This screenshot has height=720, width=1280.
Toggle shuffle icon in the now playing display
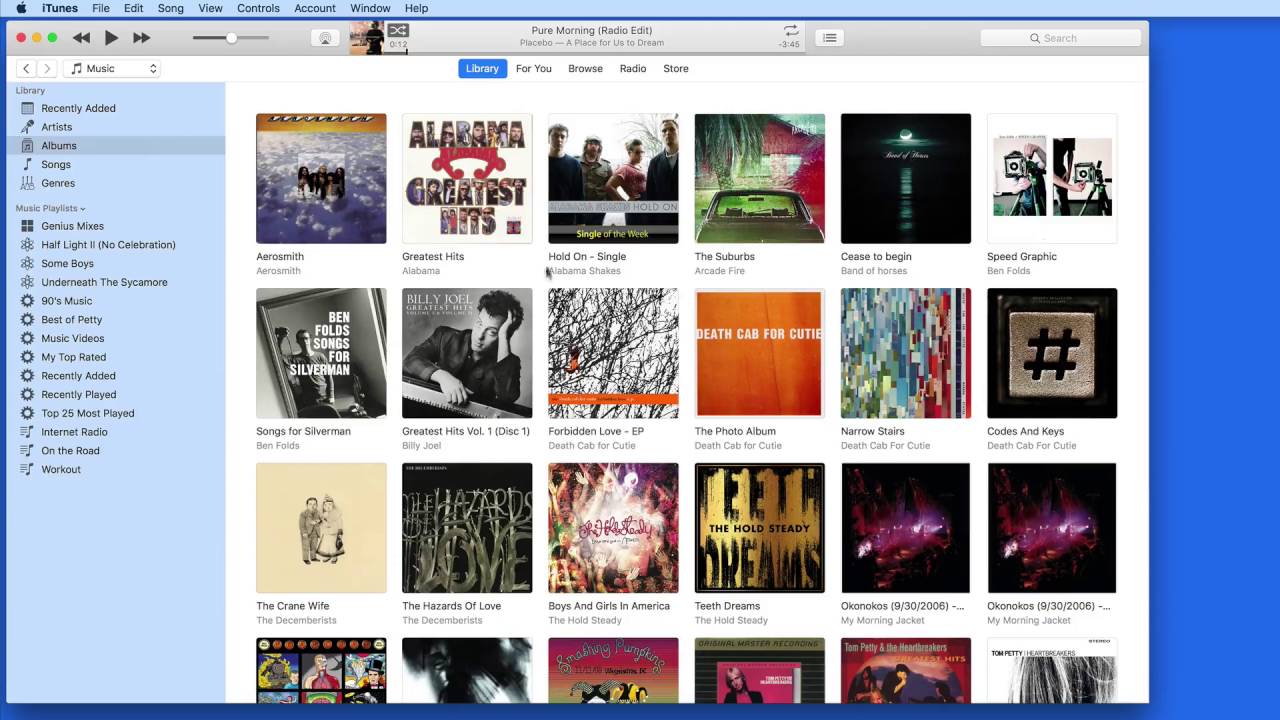[398, 31]
